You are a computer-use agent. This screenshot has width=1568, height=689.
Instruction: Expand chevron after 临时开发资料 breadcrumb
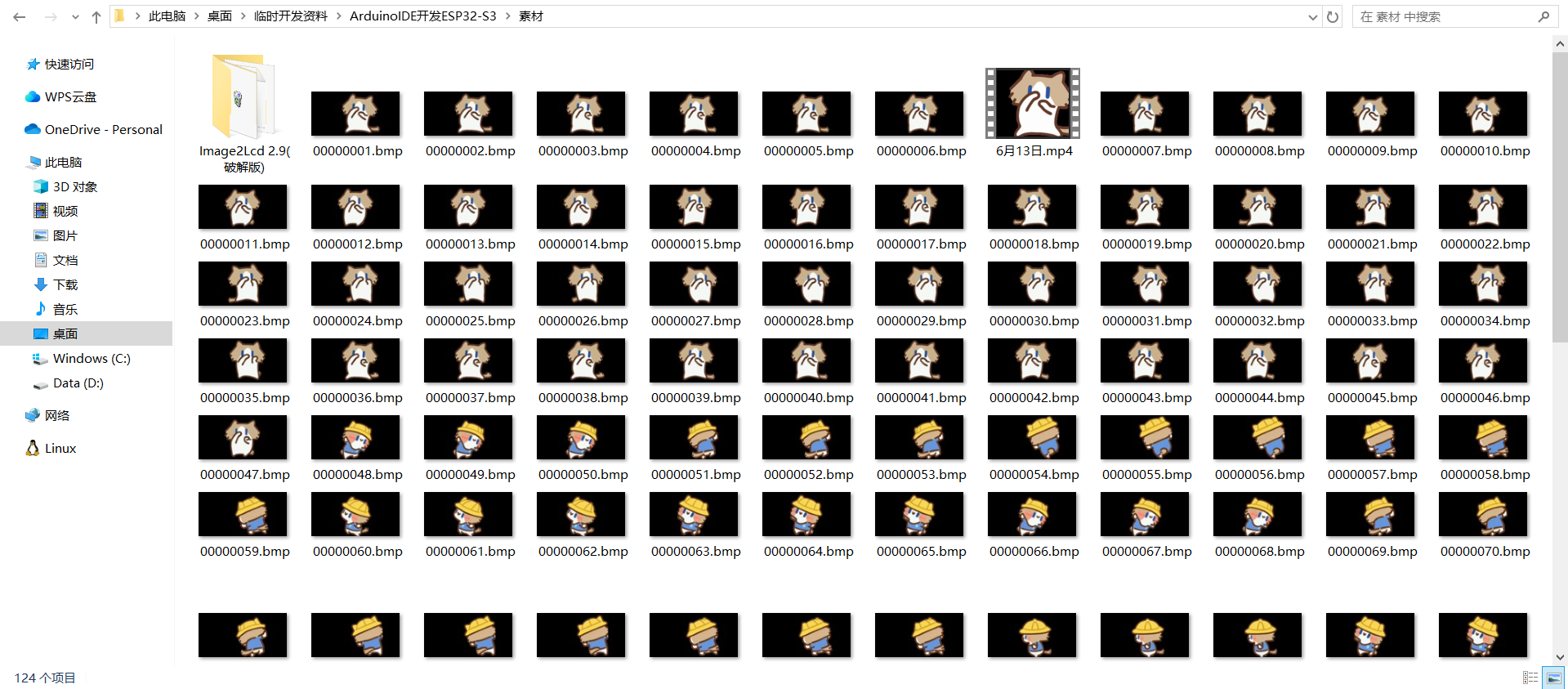click(x=339, y=16)
